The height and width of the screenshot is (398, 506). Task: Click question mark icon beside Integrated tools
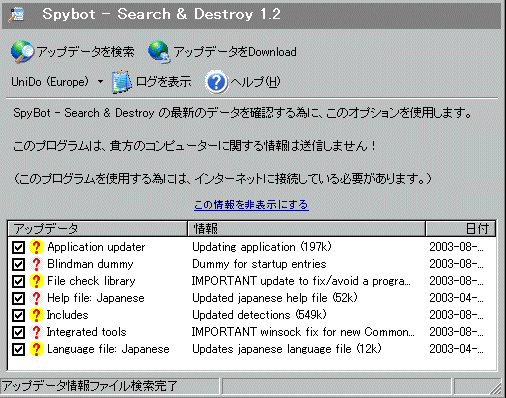[x=36, y=332]
